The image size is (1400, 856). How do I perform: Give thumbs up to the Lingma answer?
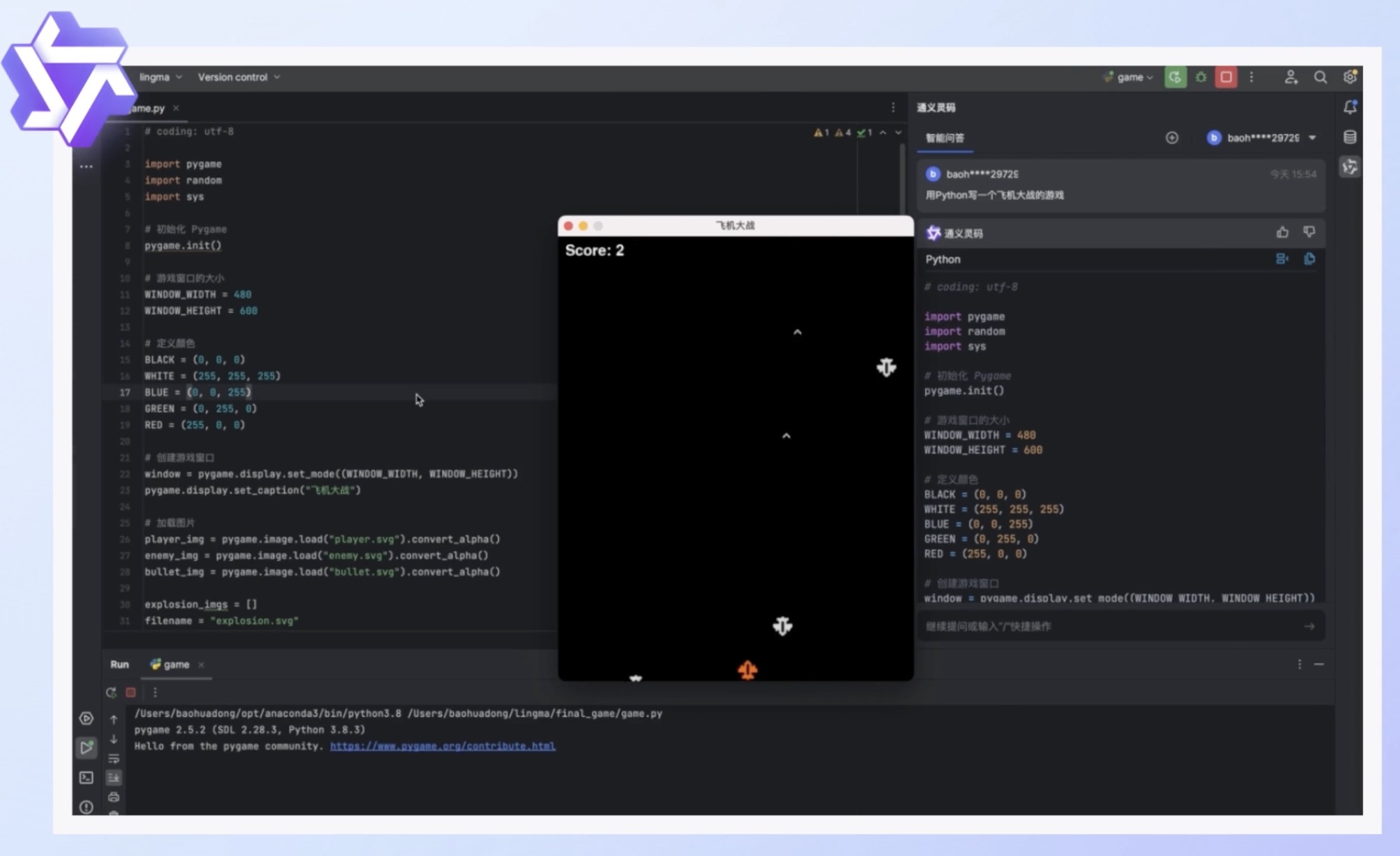(1282, 232)
